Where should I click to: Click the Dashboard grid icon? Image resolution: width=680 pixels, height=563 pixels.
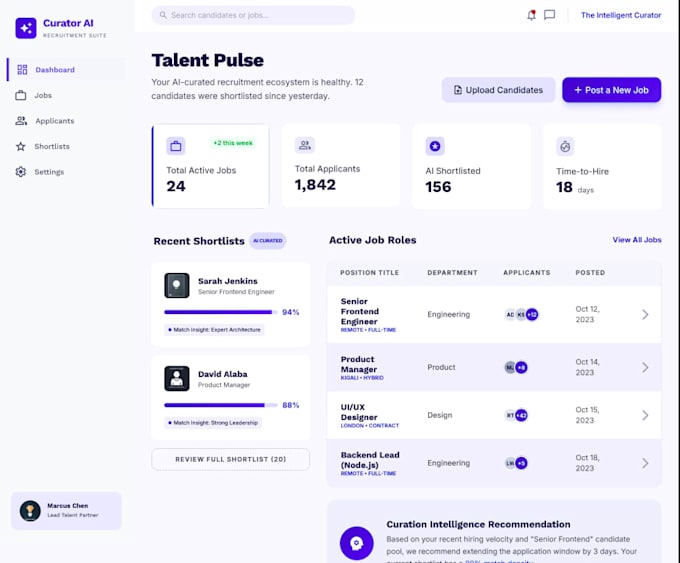[x=22, y=69]
